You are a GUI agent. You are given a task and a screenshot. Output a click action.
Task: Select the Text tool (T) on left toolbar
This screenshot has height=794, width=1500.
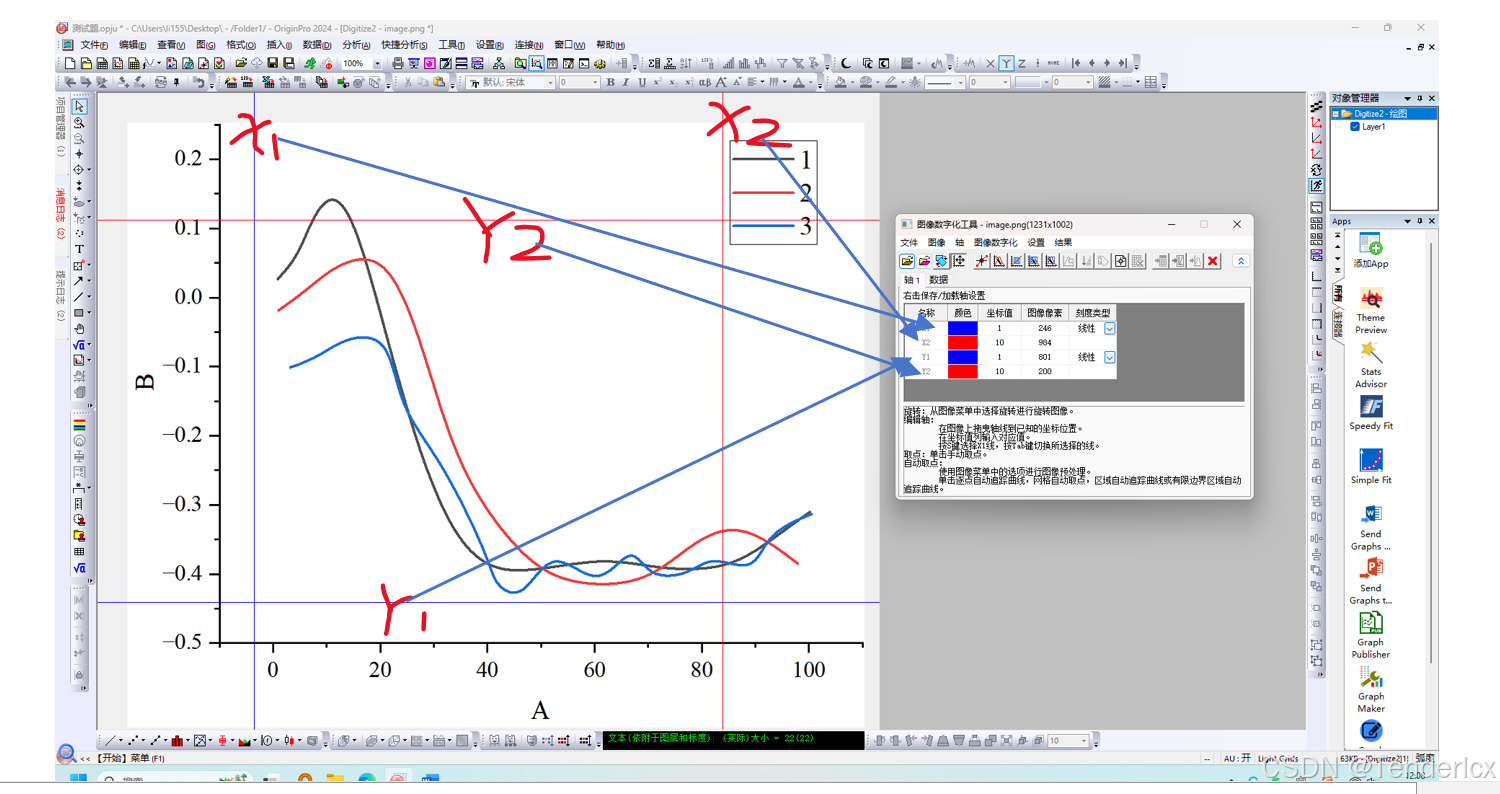[79, 249]
